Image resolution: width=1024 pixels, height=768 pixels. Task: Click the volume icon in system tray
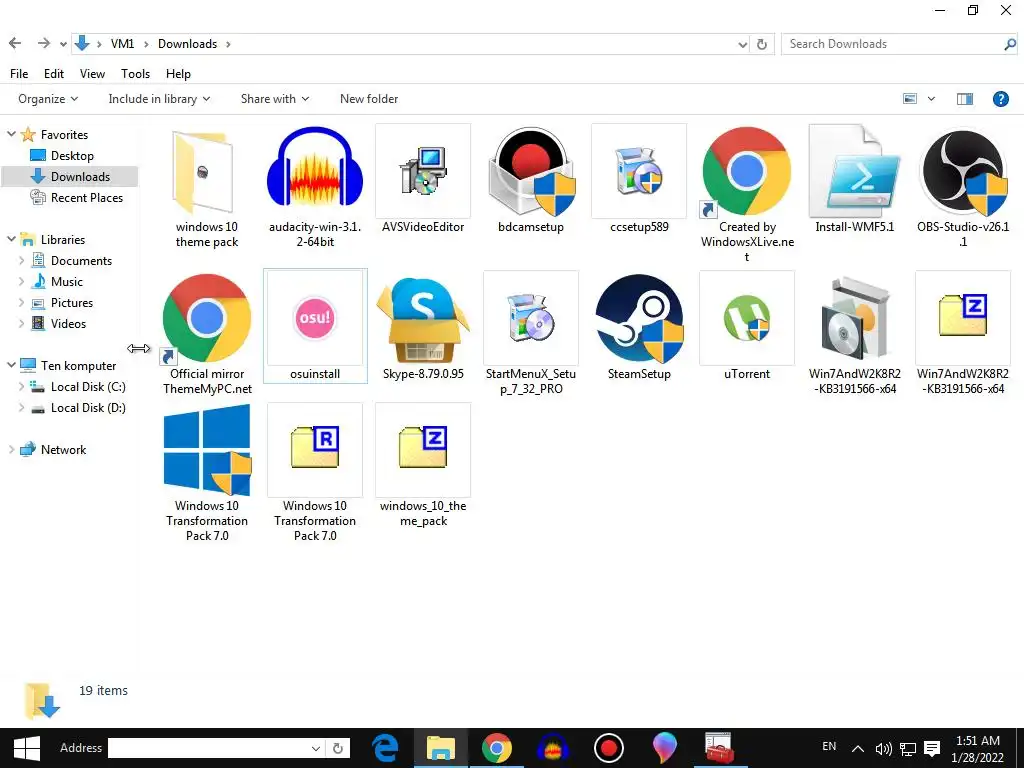[x=883, y=748]
